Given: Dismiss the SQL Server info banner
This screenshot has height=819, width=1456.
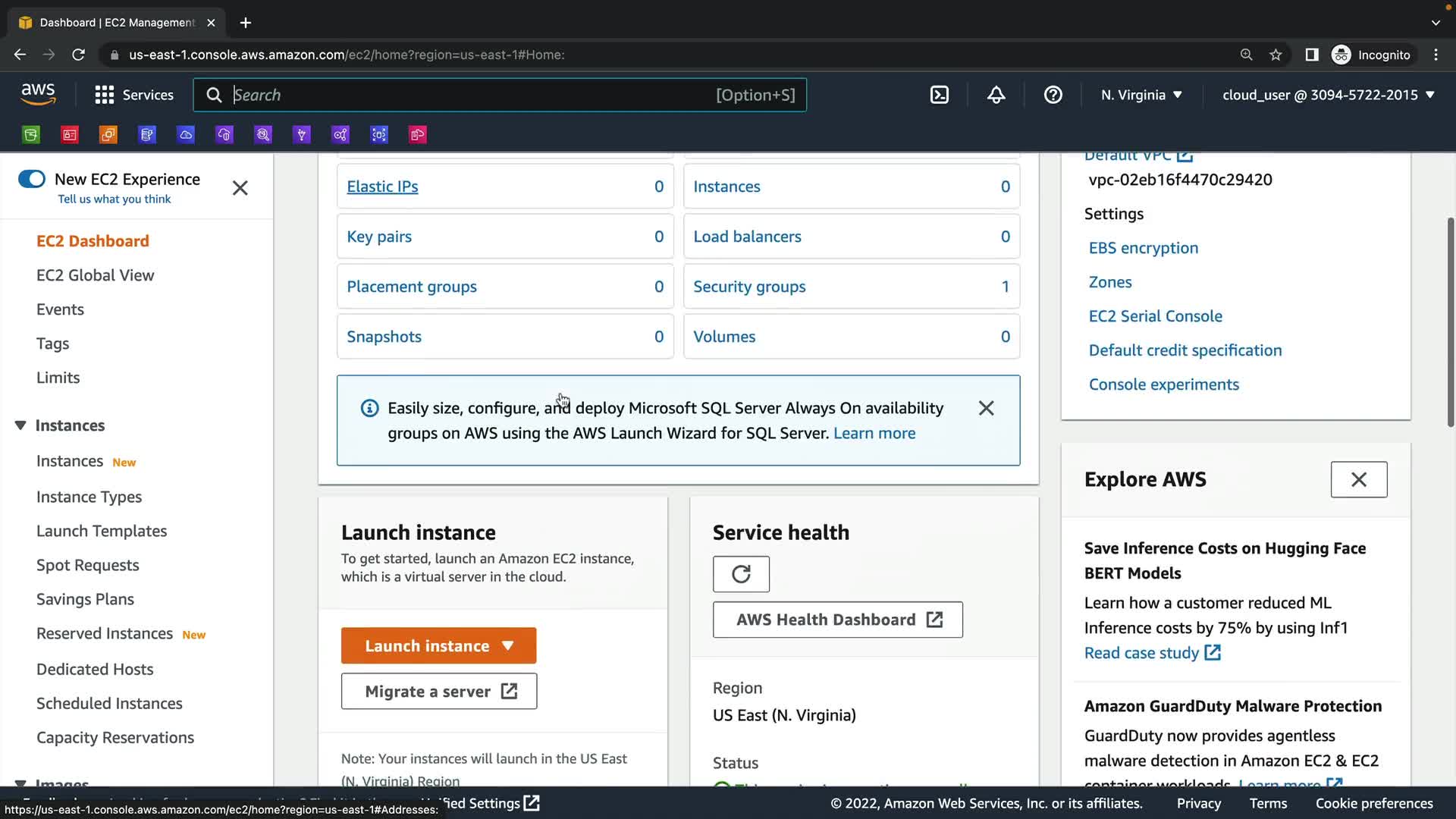Looking at the screenshot, I should point(986,408).
